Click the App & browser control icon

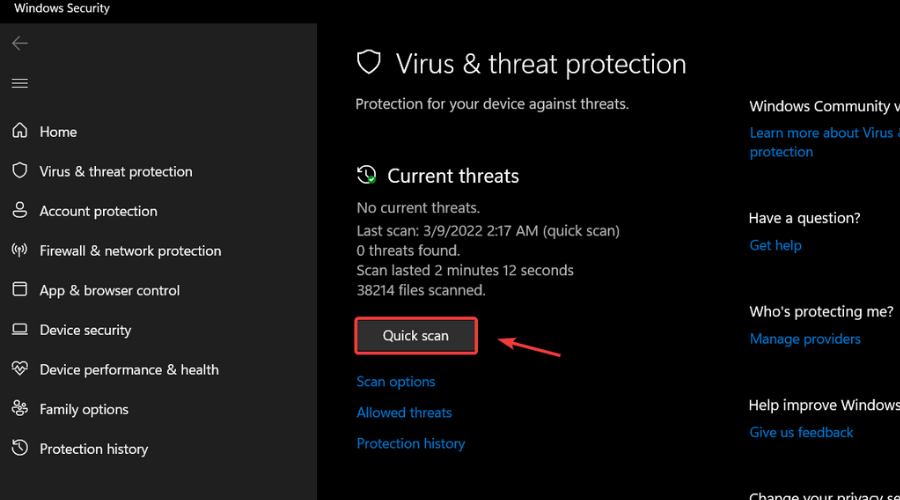click(20, 290)
